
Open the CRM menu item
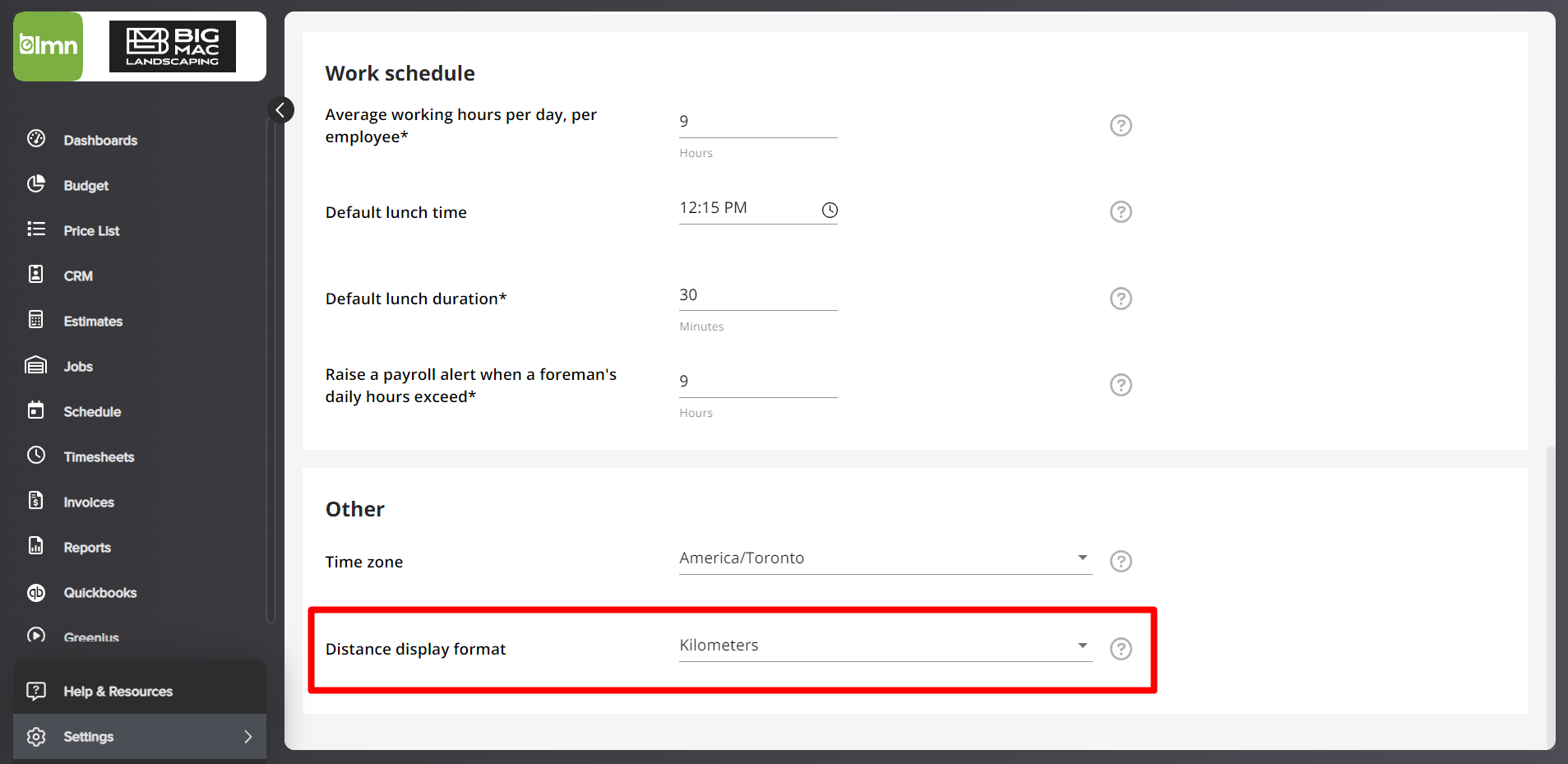[x=78, y=276]
